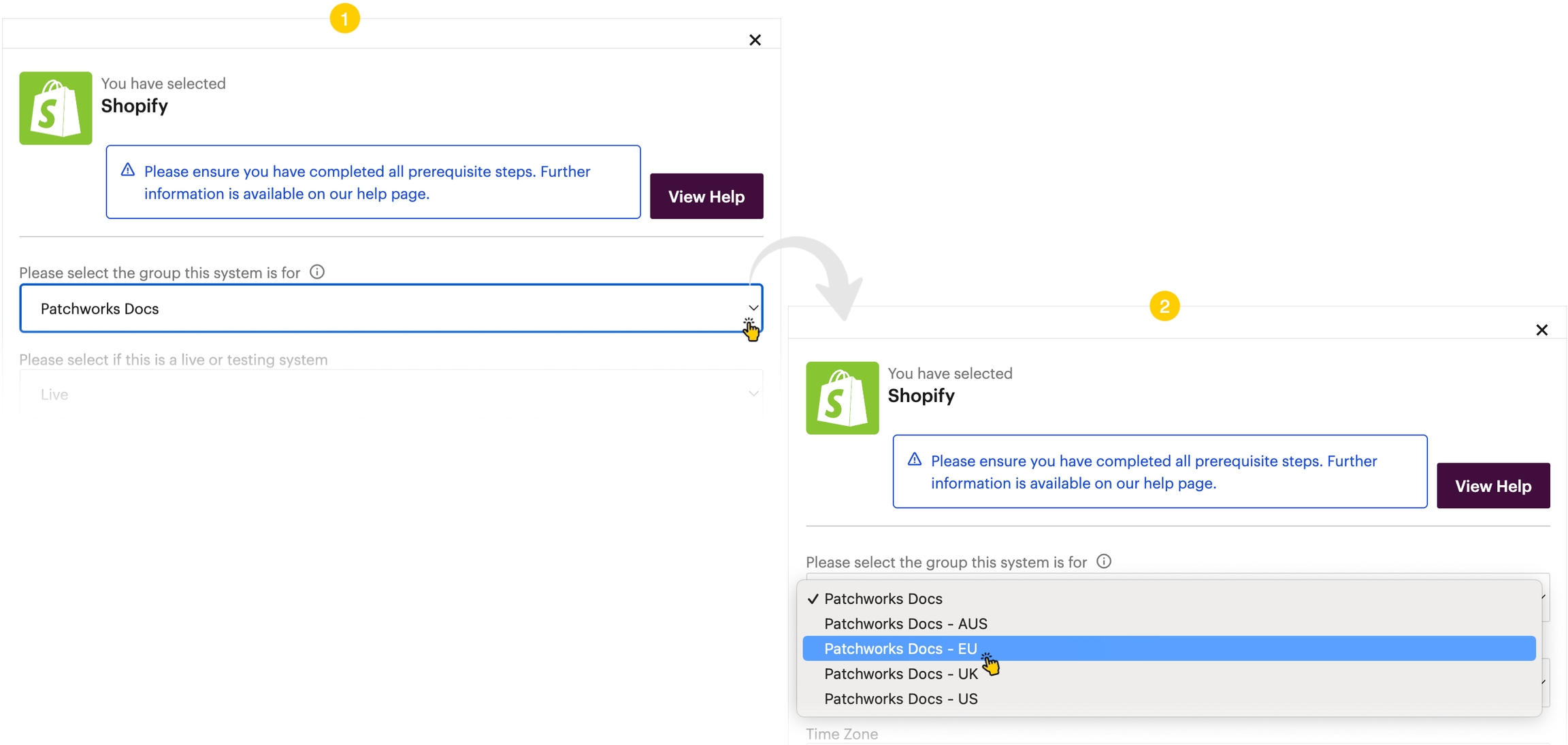Select the checked Patchworks Docs option

(883, 599)
